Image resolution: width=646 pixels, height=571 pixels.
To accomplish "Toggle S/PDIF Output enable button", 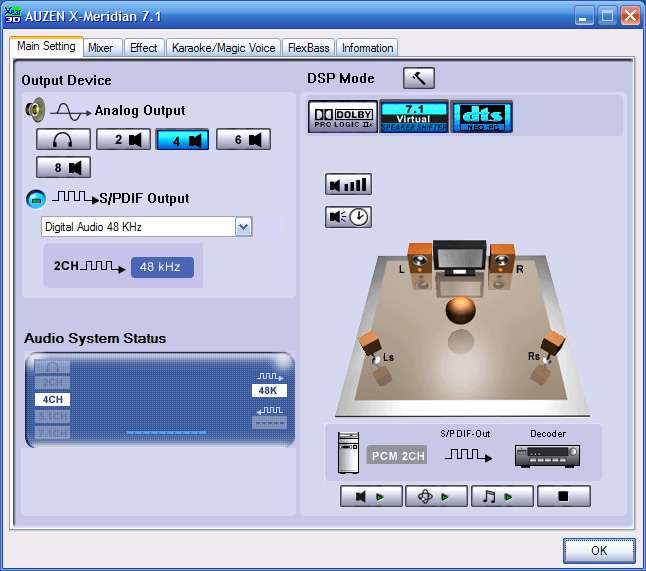I will coord(36,199).
